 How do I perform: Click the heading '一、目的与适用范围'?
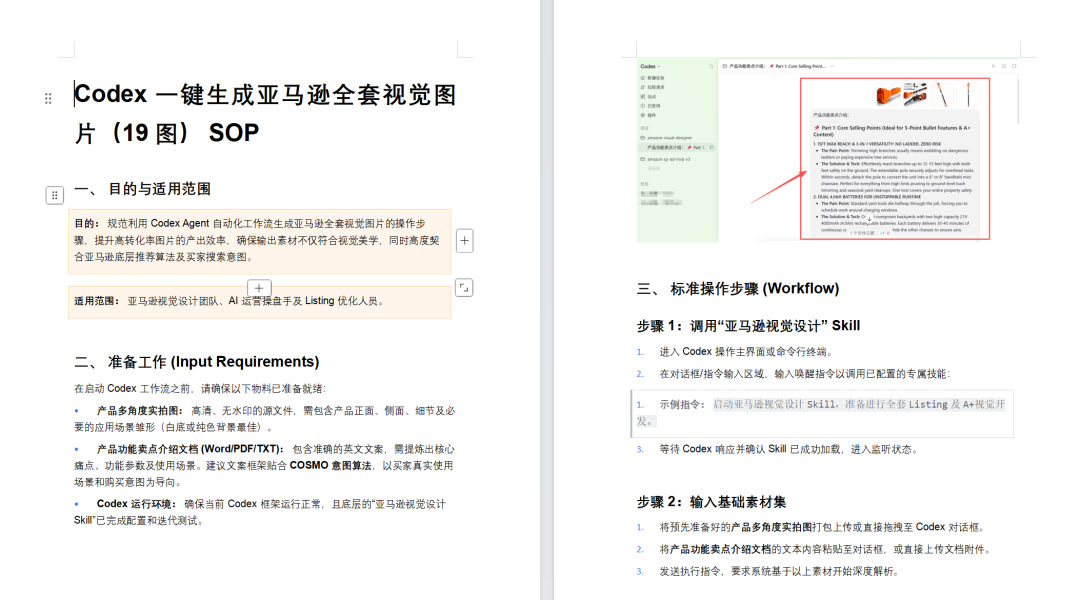[143, 189]
